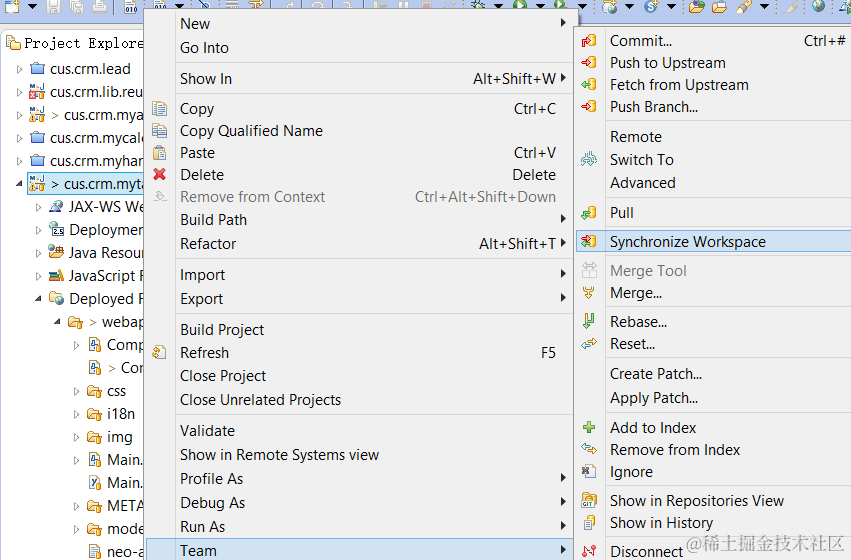Click the Show in Repositories View icon
This screenshot has height=560, width=851.
point(589,500)
